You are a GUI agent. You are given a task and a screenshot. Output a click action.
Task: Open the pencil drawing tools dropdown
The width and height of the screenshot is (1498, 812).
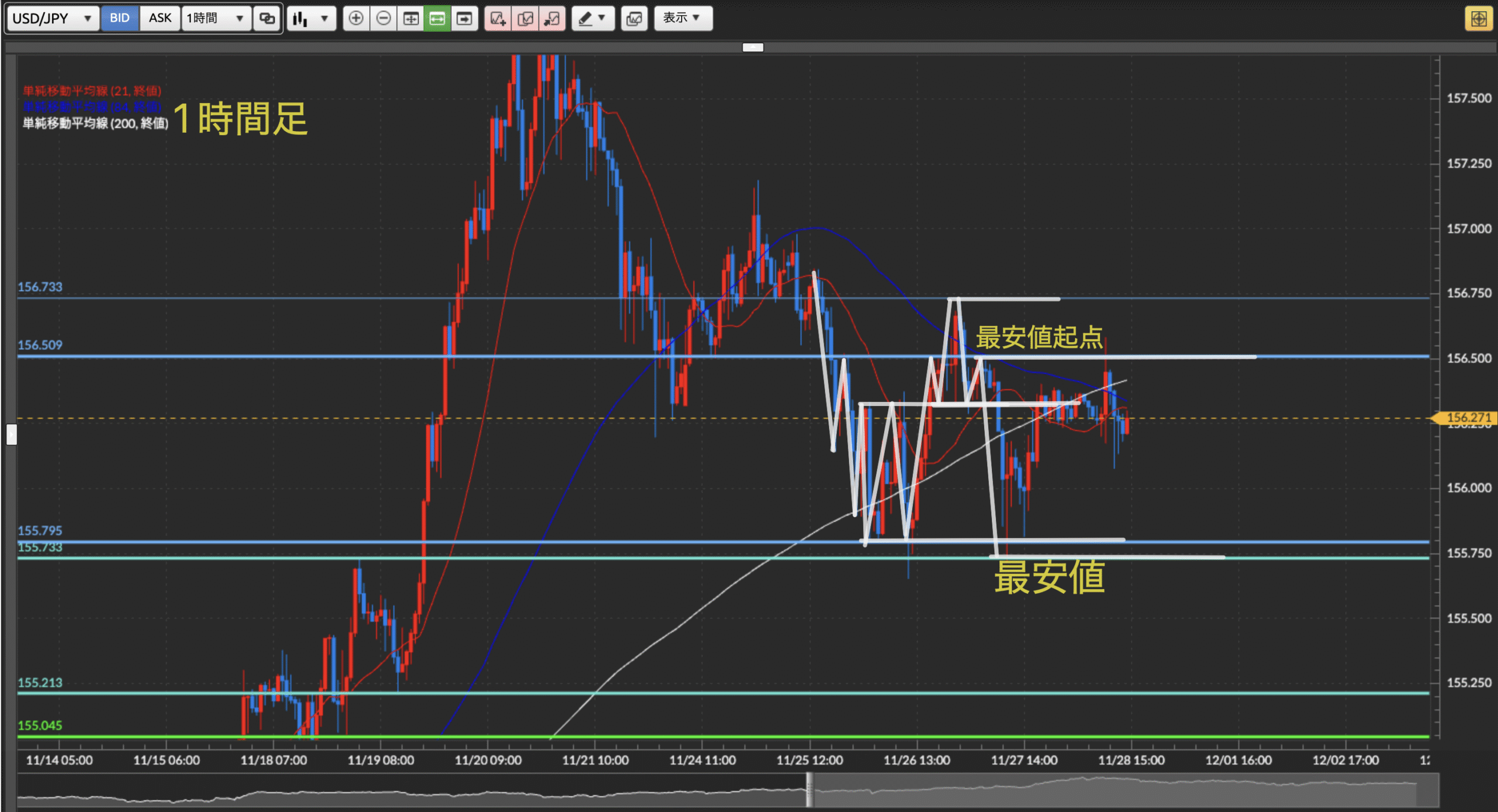(592, 18)
